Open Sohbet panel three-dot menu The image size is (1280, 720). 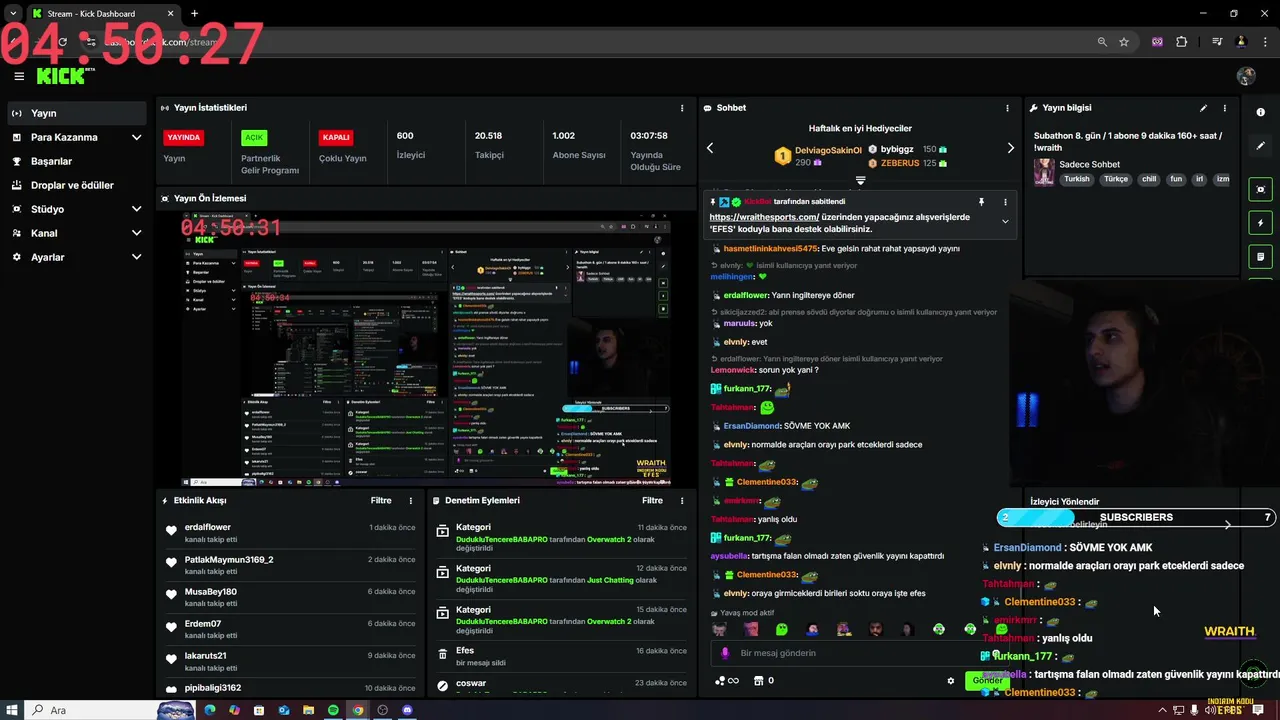pyautogui.click(x=1007, y=108)
